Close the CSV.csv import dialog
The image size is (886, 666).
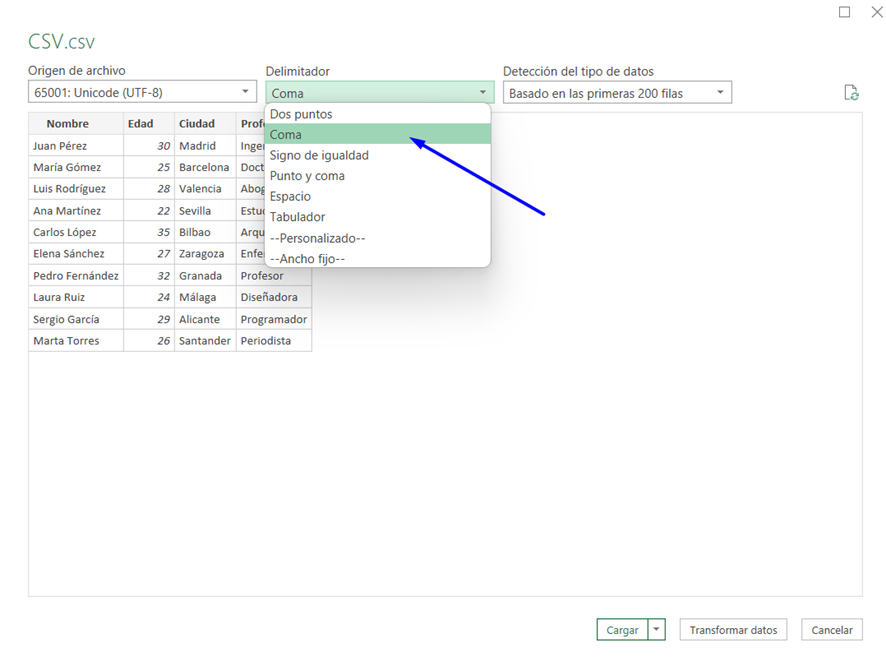(877, 12)
